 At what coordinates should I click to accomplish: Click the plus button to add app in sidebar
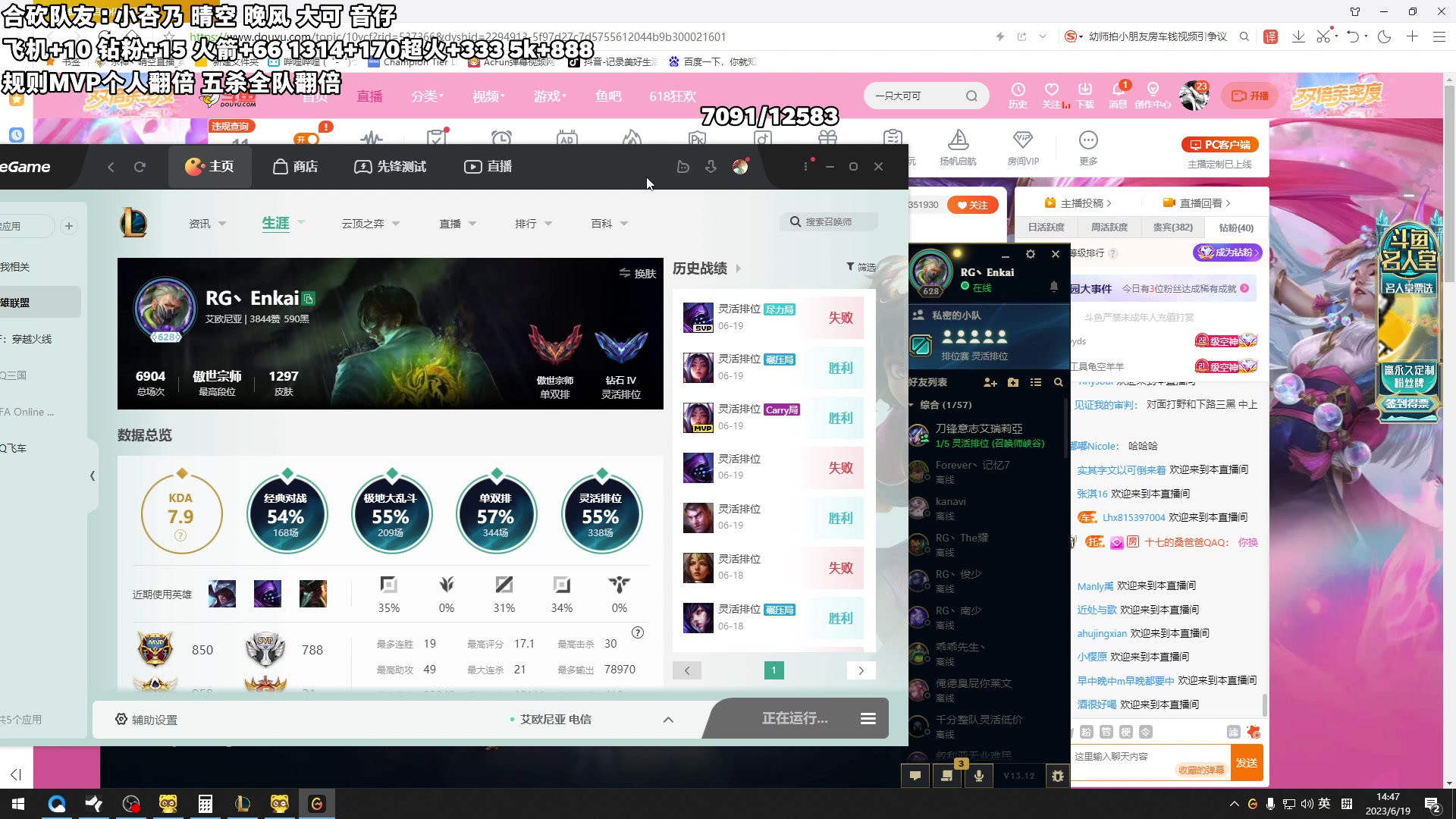coord(69,226)
